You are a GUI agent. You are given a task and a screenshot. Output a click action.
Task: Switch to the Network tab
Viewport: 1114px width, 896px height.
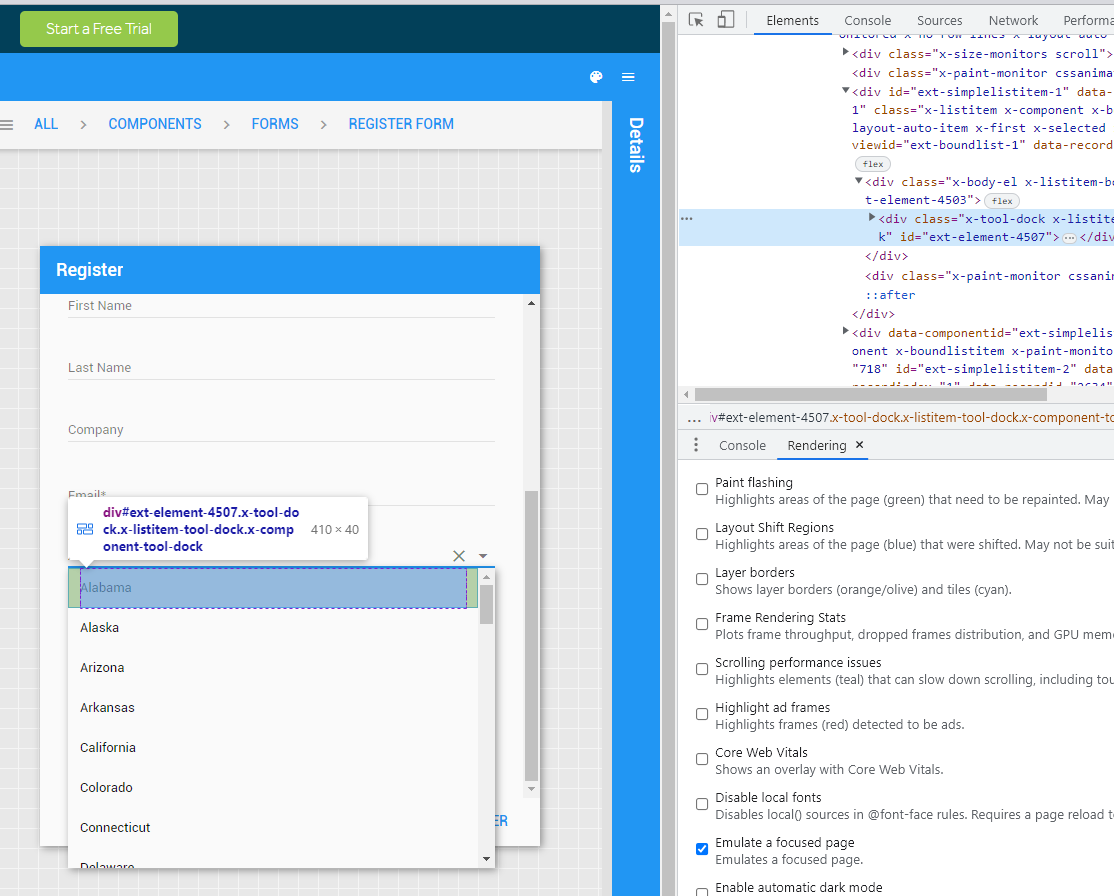[x=1013, y=20]
